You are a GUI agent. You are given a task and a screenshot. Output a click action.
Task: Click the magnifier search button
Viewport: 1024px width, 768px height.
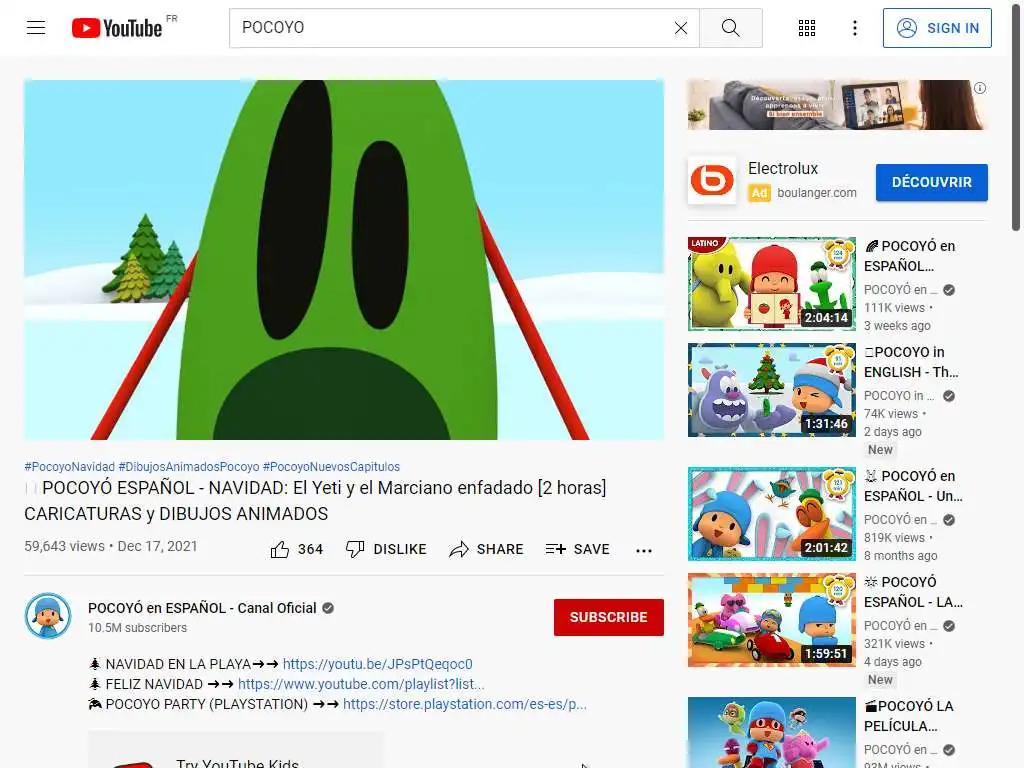pyautogui.click(x=731, y=28)
